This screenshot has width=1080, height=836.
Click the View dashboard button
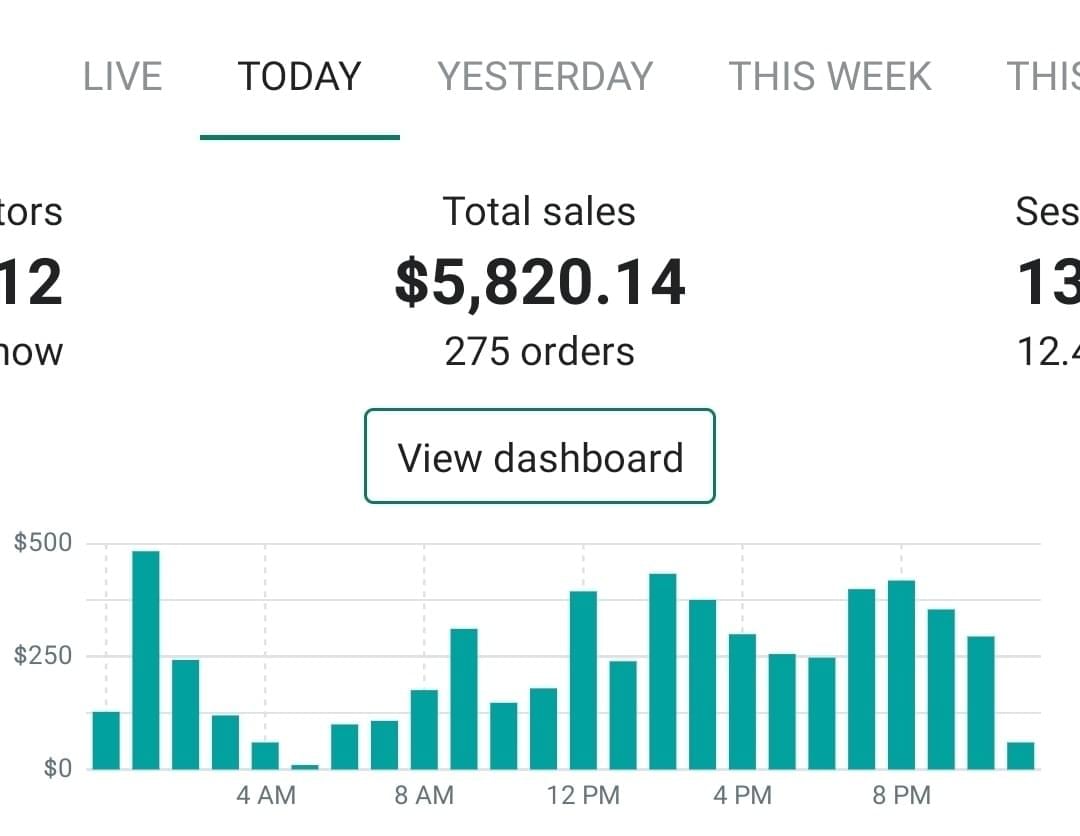(540, 457)
